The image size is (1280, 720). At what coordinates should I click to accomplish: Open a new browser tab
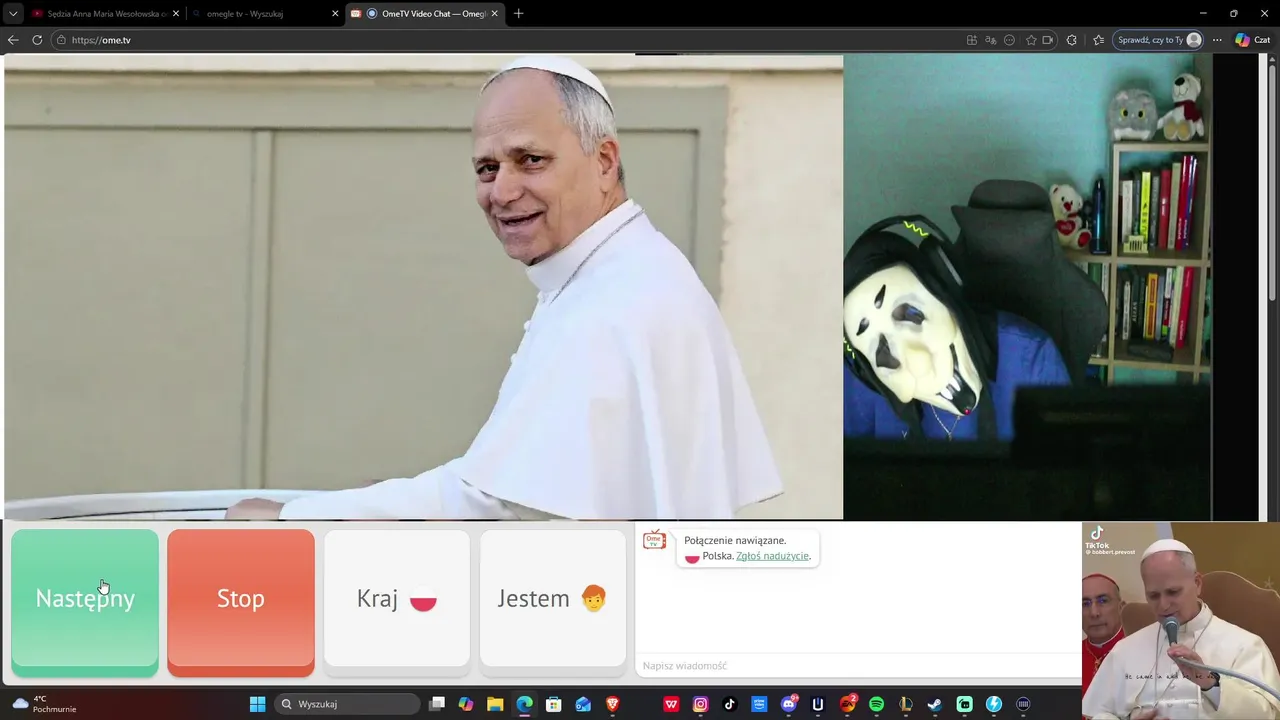tap(518, 14)
